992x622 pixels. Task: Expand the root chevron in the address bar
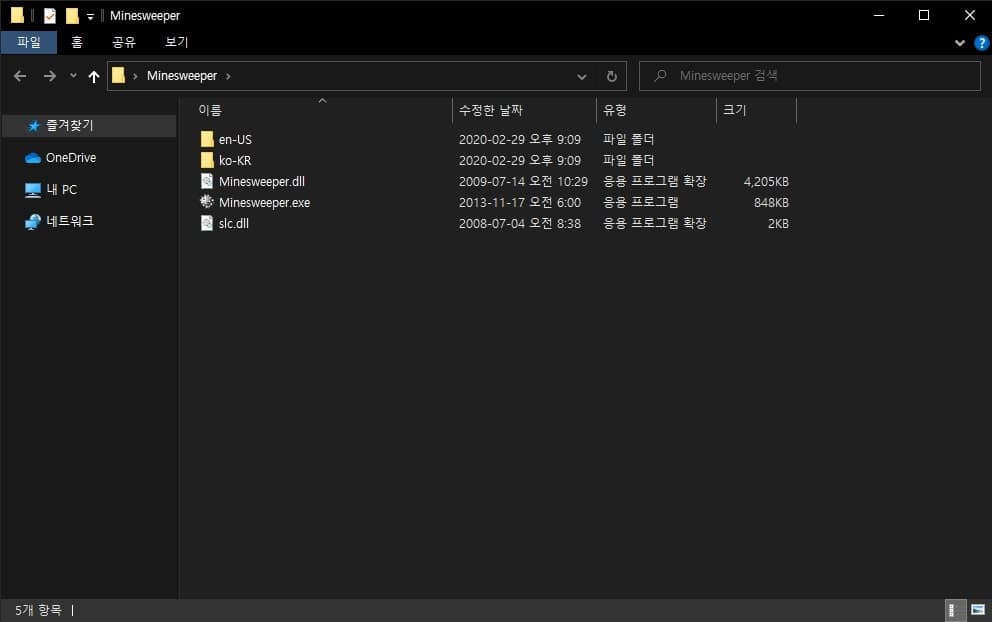click(x=135, y=77)
